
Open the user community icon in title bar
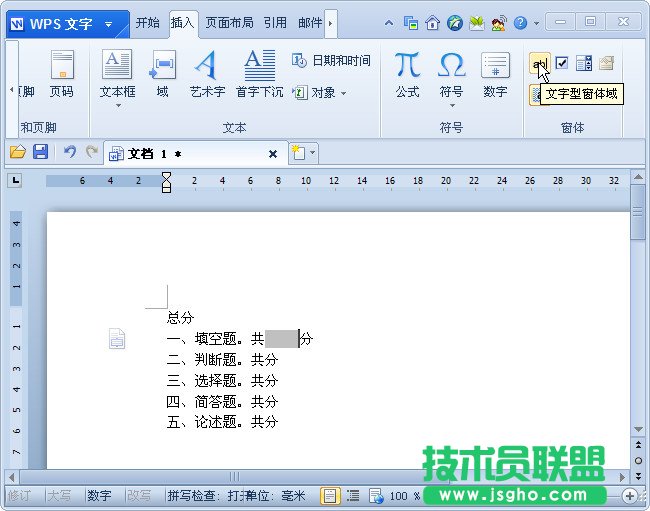click(499, 23)
